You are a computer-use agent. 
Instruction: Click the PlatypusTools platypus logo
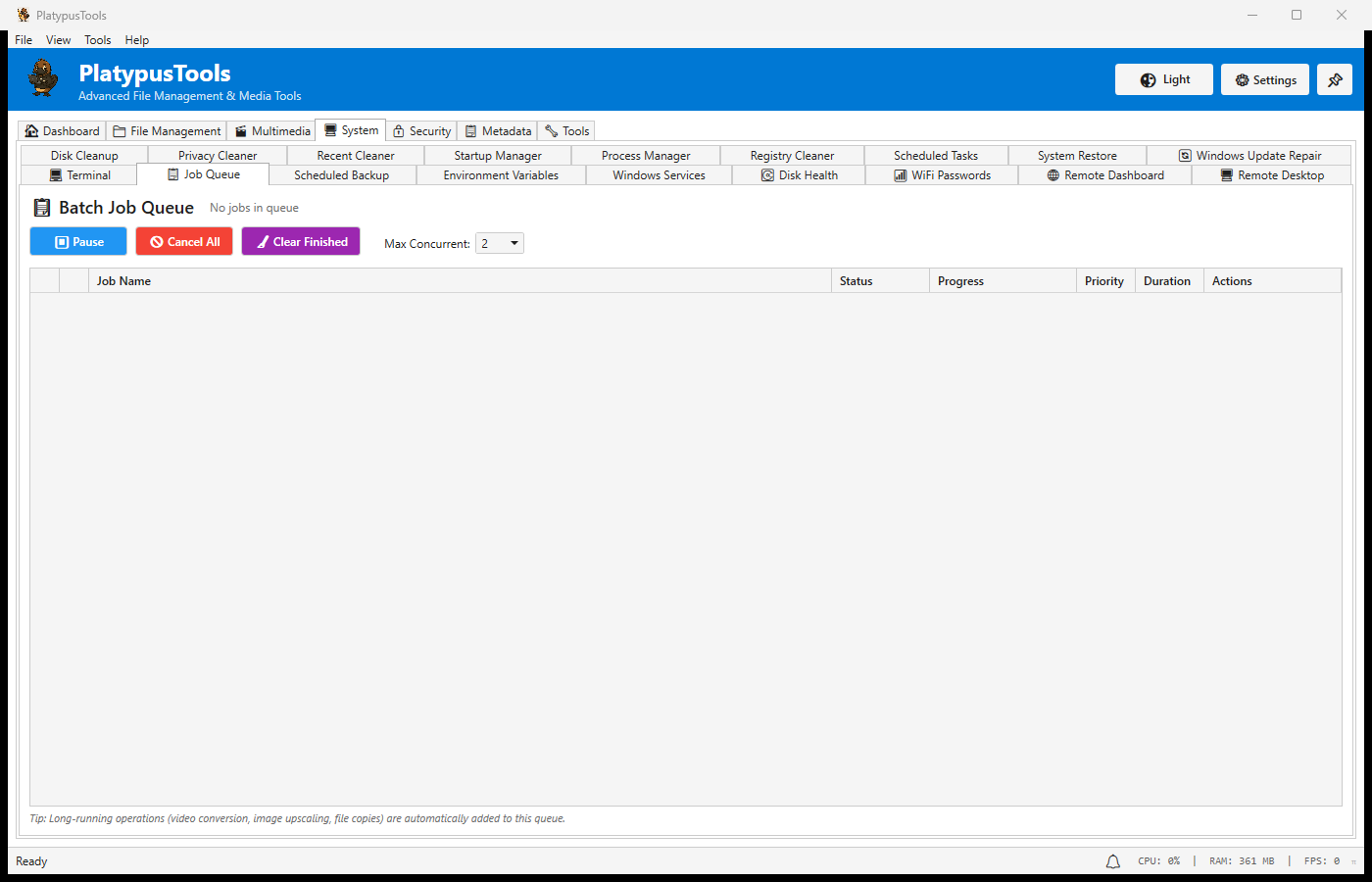click(x=43, y=78)
